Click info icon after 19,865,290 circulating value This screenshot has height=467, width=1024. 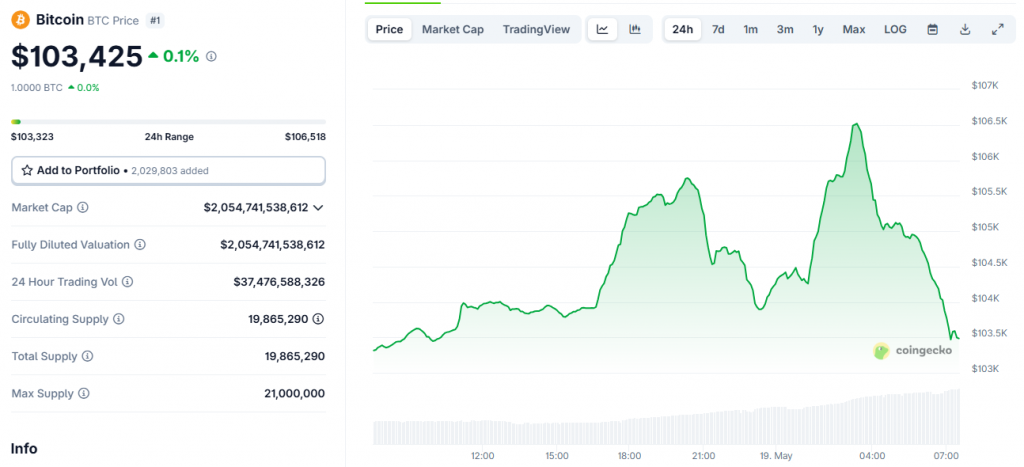(x=318, y=319)
